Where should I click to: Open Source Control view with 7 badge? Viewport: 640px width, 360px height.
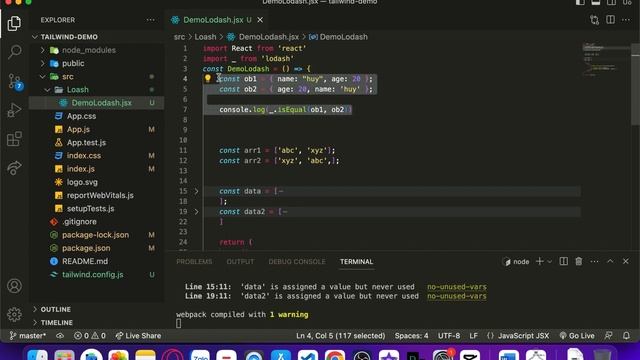coord(15,82)
